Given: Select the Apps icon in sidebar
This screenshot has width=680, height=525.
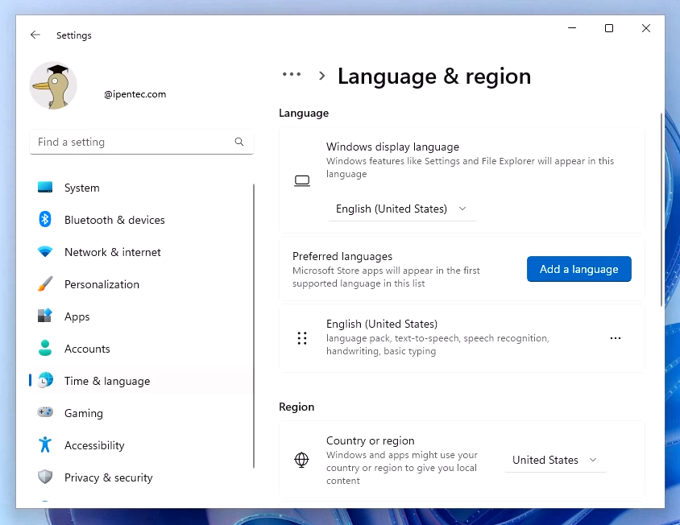Looking at the screenshot, I should click(x=45, y=316).
